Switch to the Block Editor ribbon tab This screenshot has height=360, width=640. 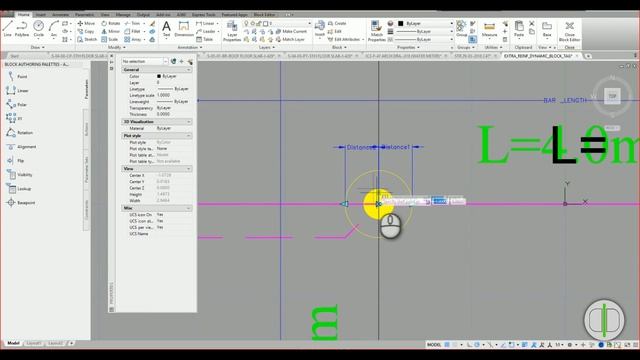pos(264,15)
